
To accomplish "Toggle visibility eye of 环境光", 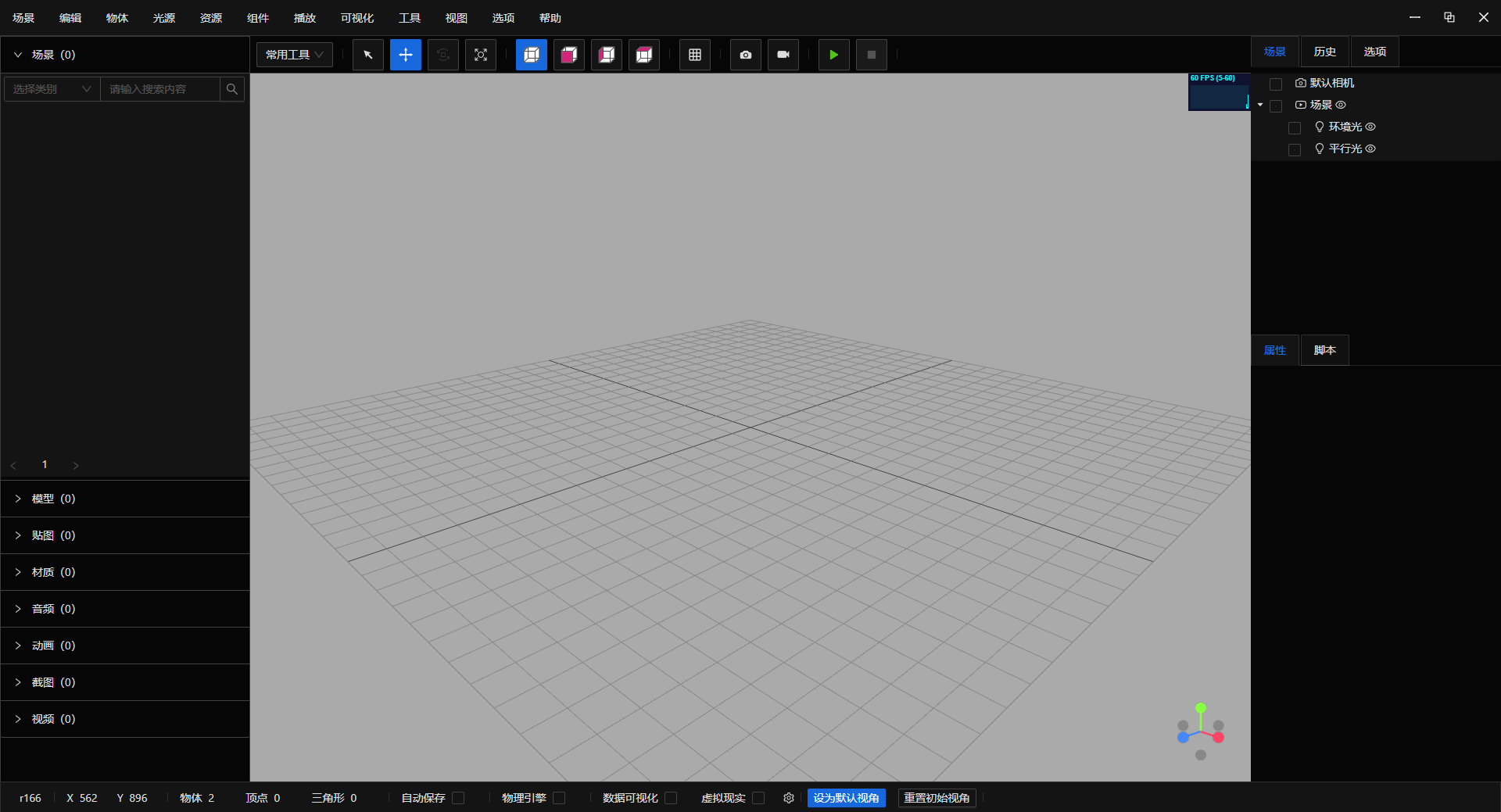I will coord(1370,127).
